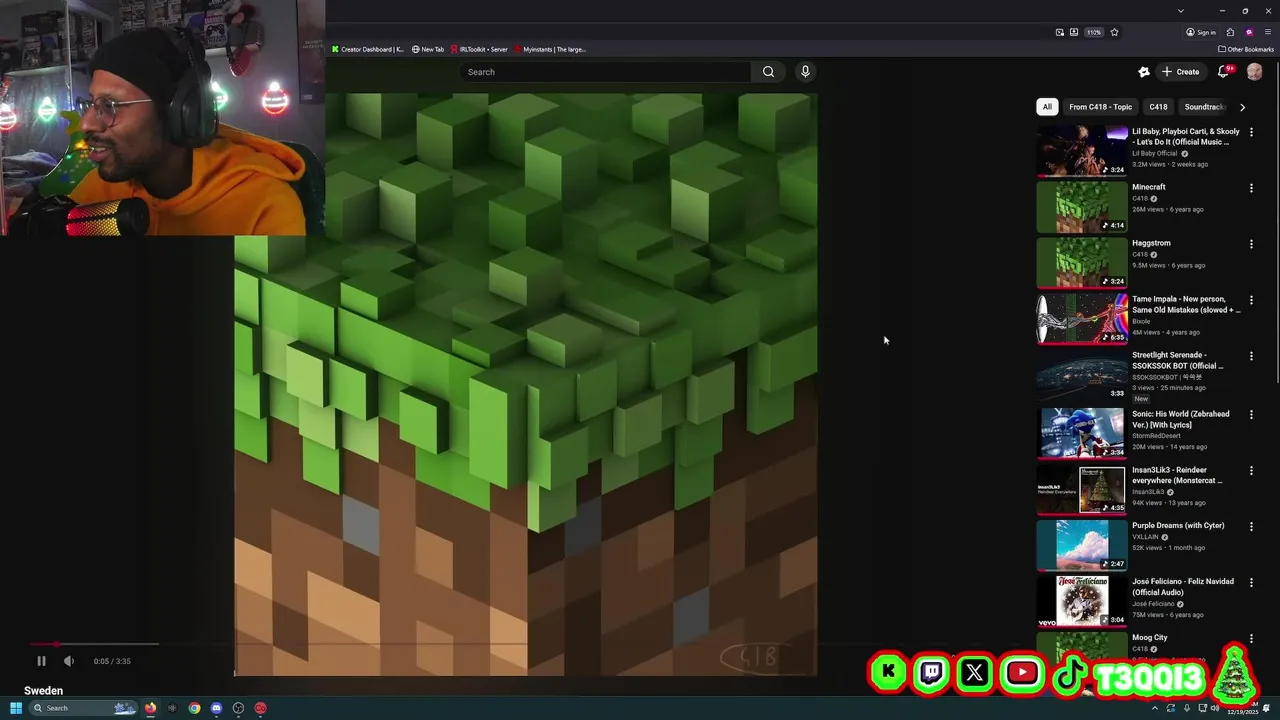Show more filter chips with right arrow
The width and height of the screenshot is (1280, 720).
1242,107
